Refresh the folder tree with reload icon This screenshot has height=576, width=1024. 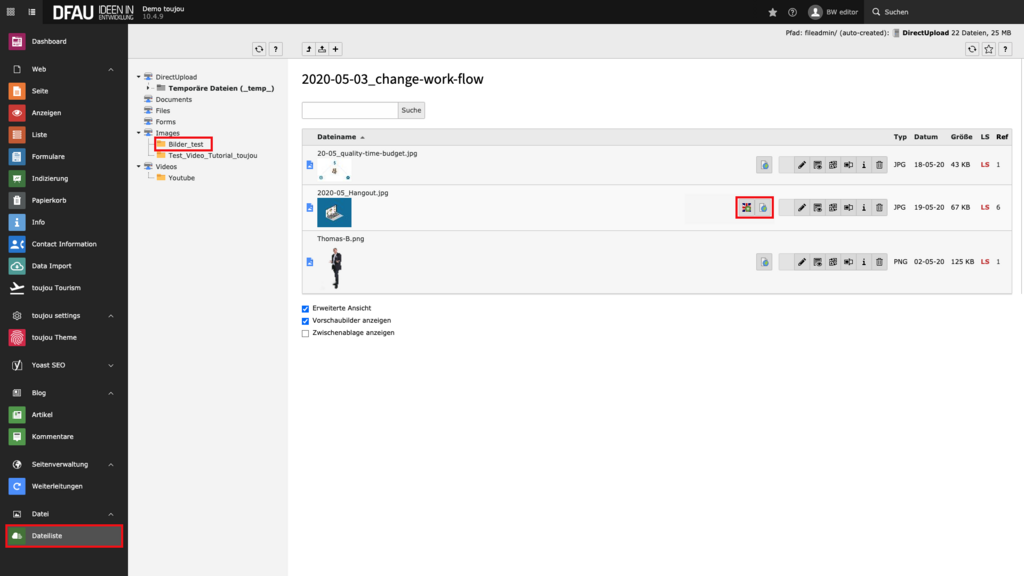tap(259, 49)
